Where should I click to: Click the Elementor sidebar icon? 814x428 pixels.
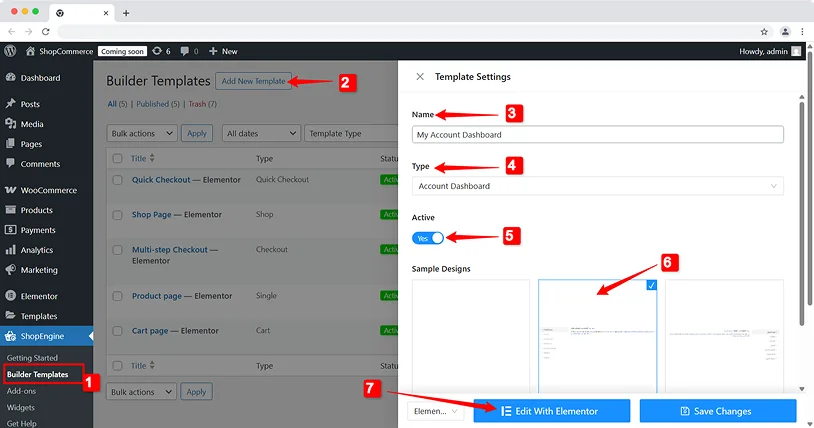coord(10,296)
